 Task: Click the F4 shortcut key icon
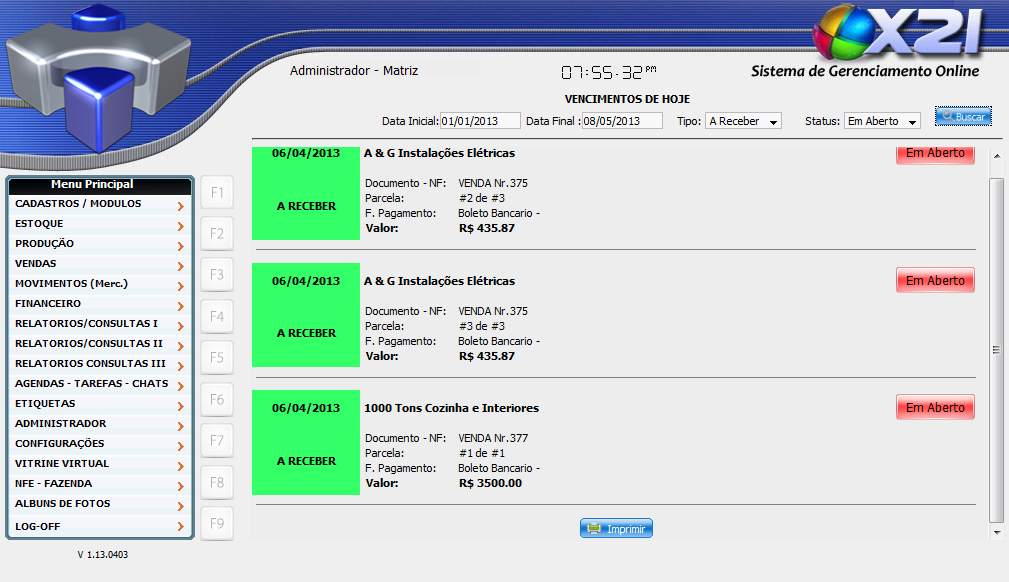click(x=217, y=317)
